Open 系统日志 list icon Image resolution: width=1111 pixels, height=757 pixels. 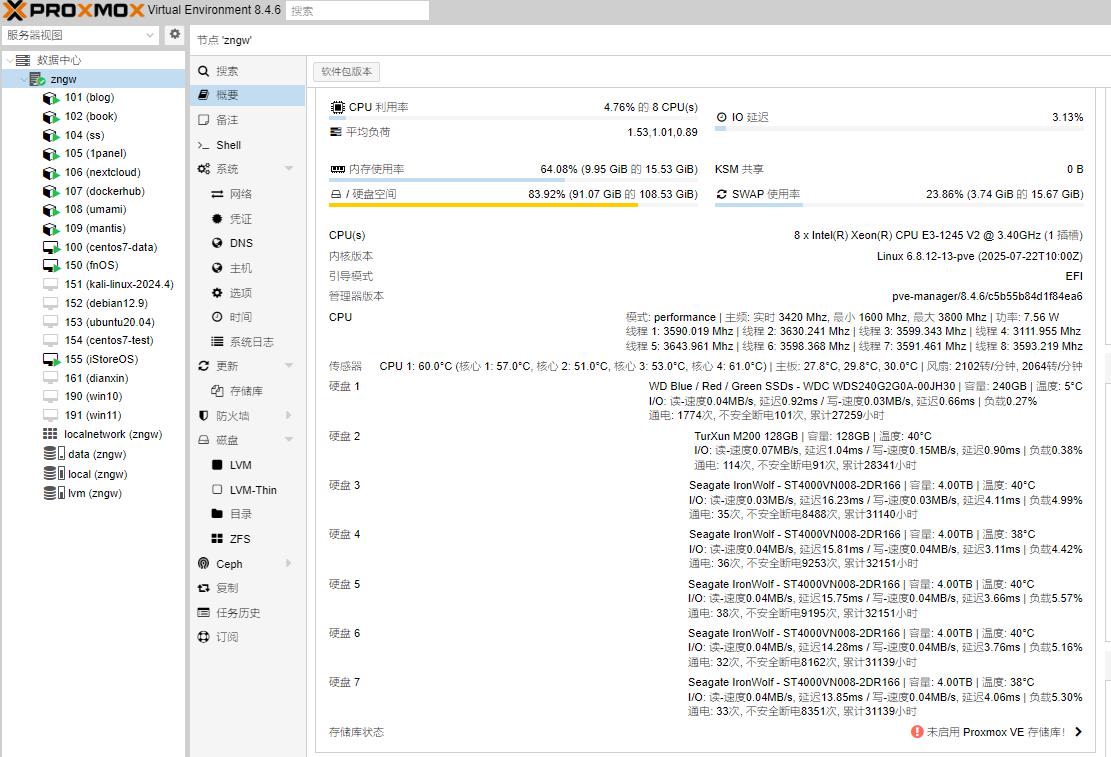pos(217,342)
